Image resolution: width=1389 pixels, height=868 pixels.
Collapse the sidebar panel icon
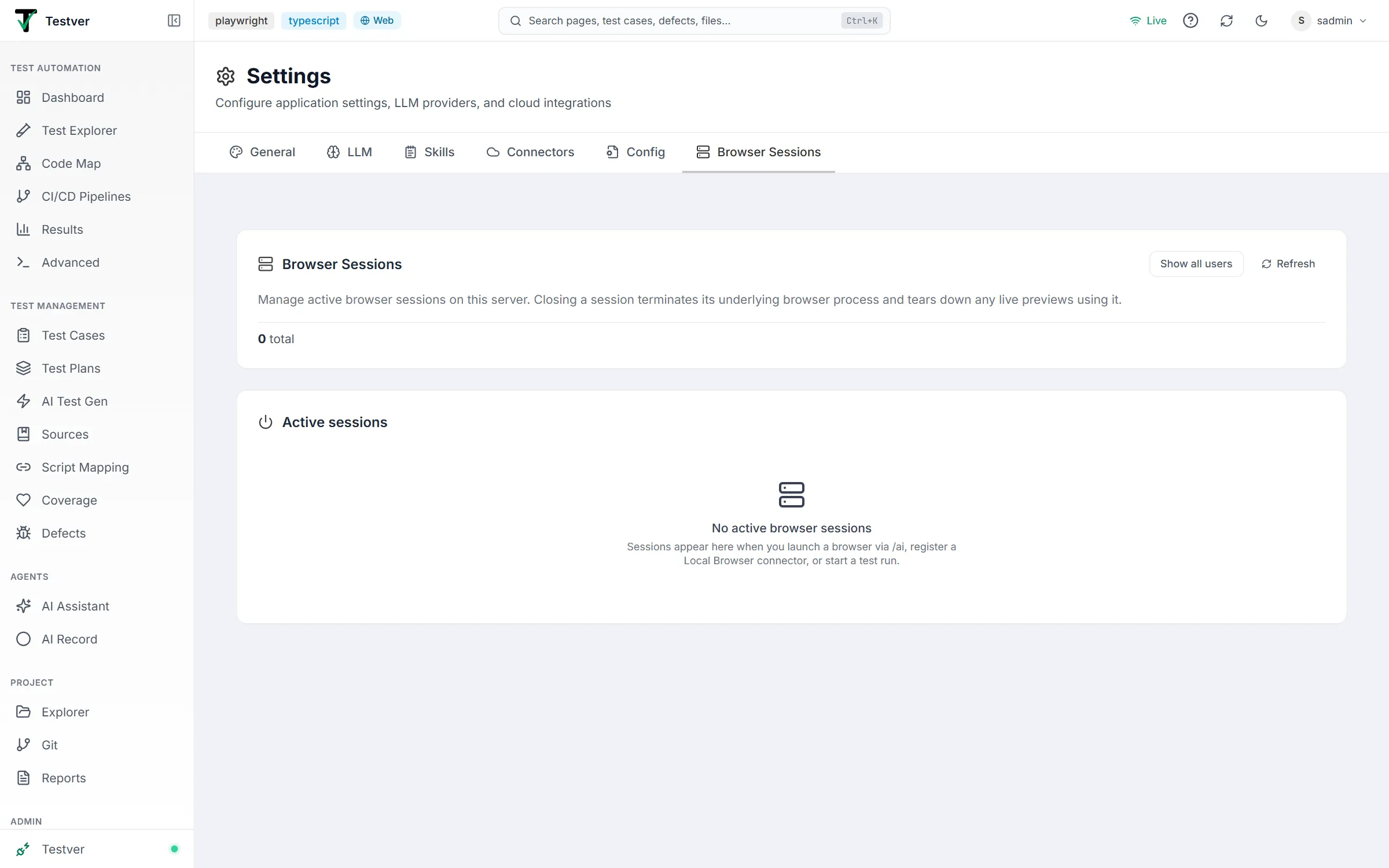point(174,21)
